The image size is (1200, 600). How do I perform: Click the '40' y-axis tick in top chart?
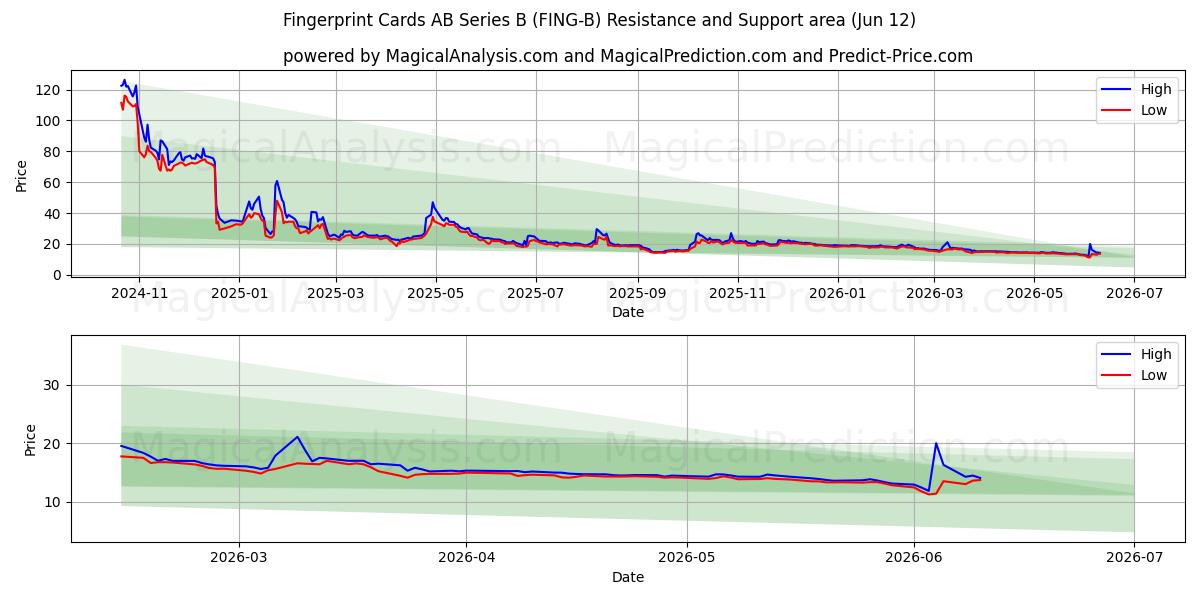tap(54, 214)
